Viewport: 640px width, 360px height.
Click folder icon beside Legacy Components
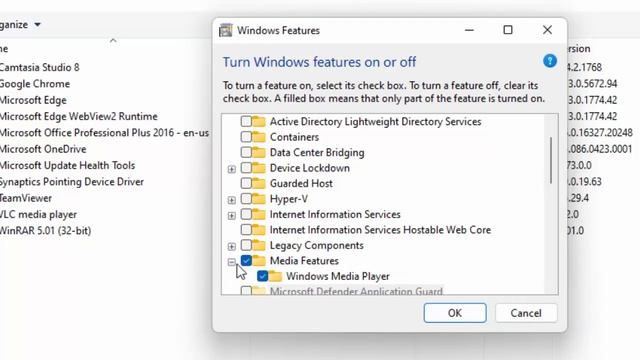click(x=259, y=245)
